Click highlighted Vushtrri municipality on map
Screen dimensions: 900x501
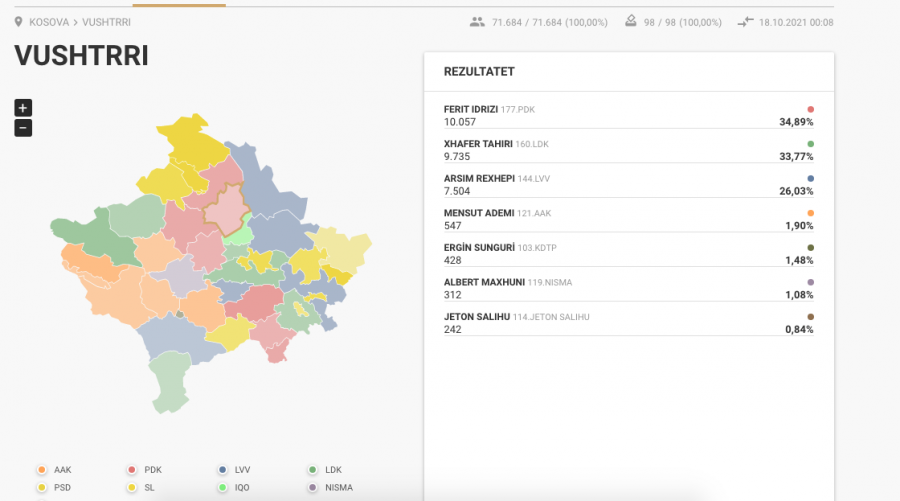point(226,209)
